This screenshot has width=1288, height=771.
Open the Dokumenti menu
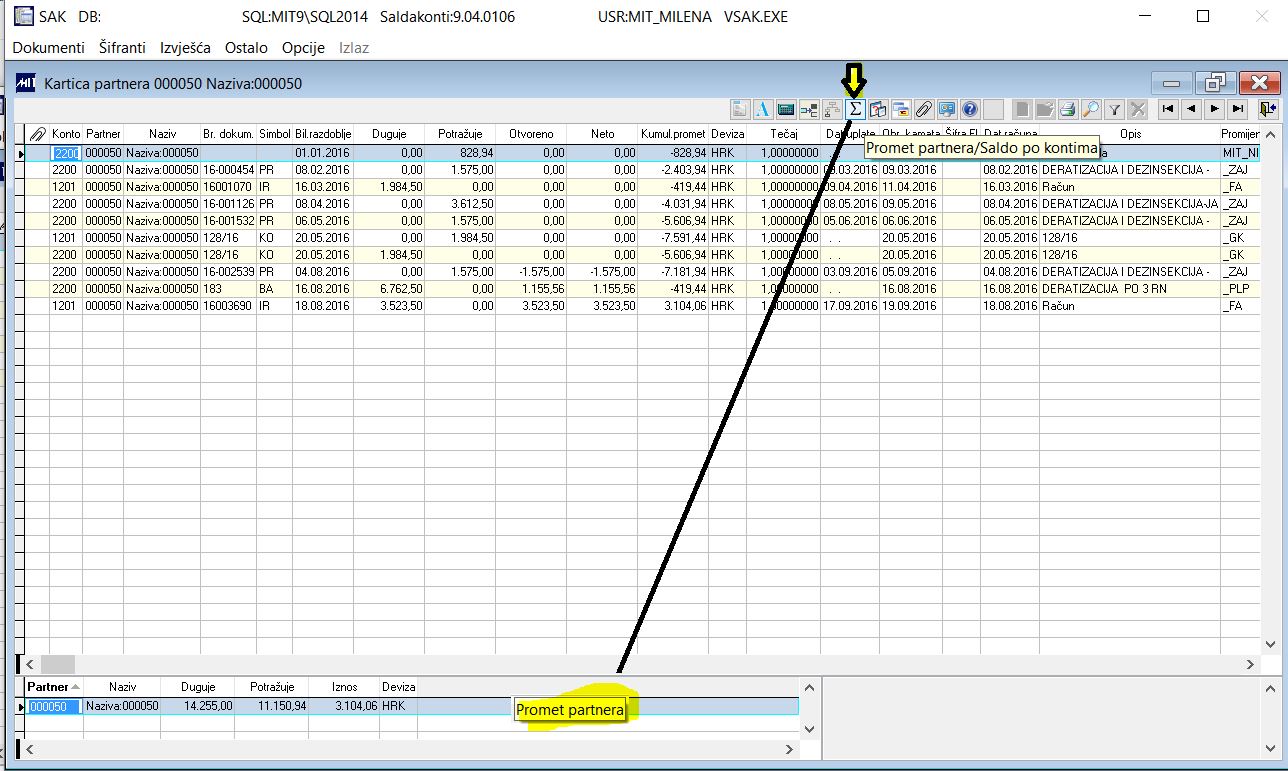coord(48,47)
